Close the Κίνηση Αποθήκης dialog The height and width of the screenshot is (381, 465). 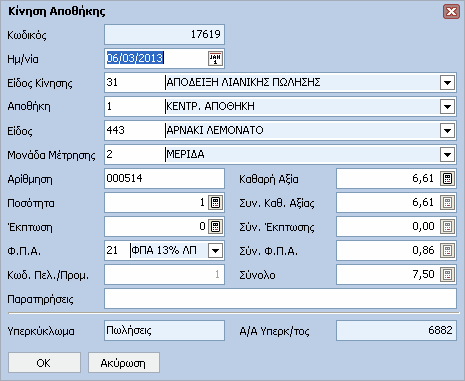click(x=451, y=12)
